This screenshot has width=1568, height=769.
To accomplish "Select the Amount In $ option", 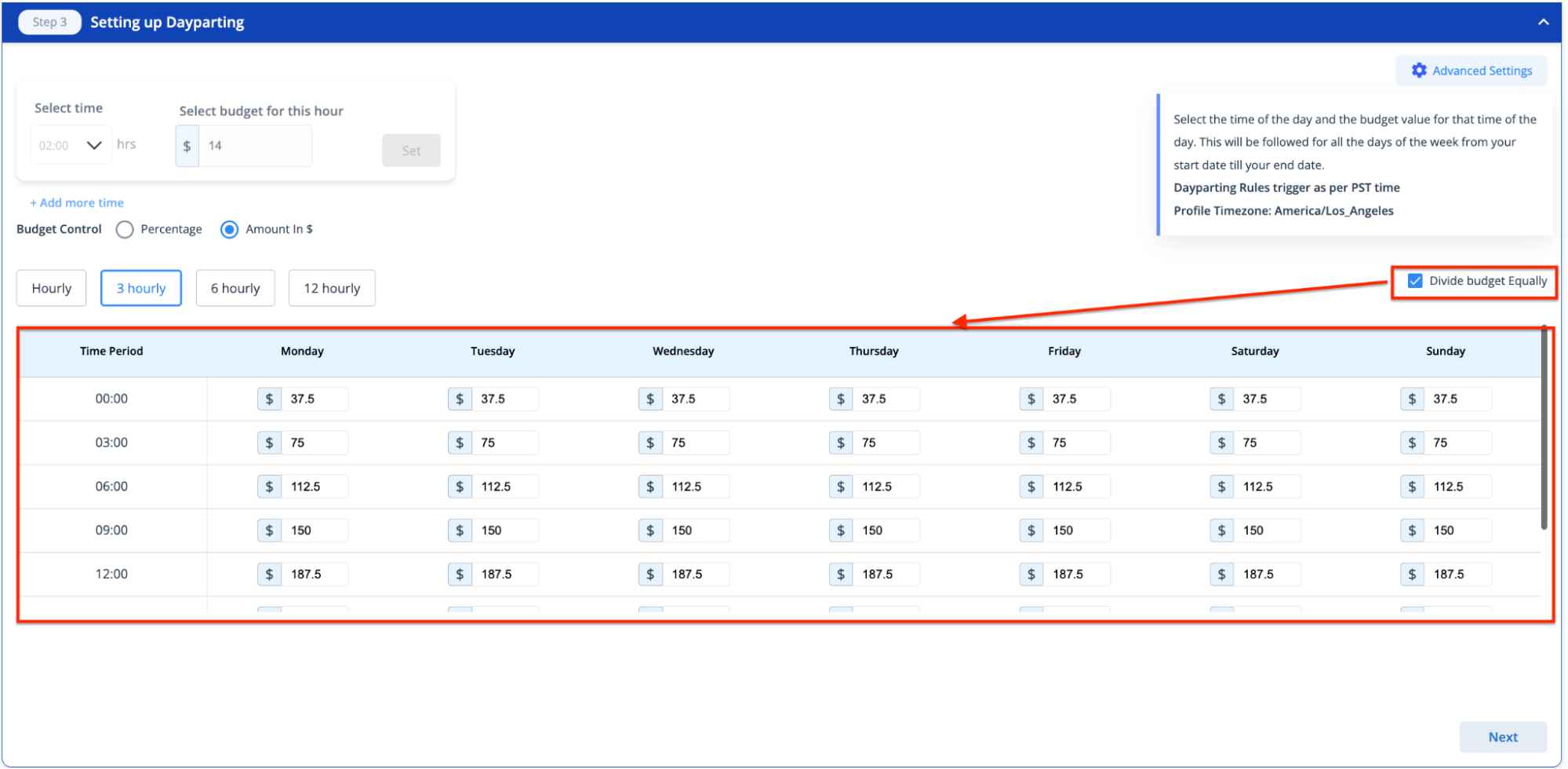I will coord(229,229).
